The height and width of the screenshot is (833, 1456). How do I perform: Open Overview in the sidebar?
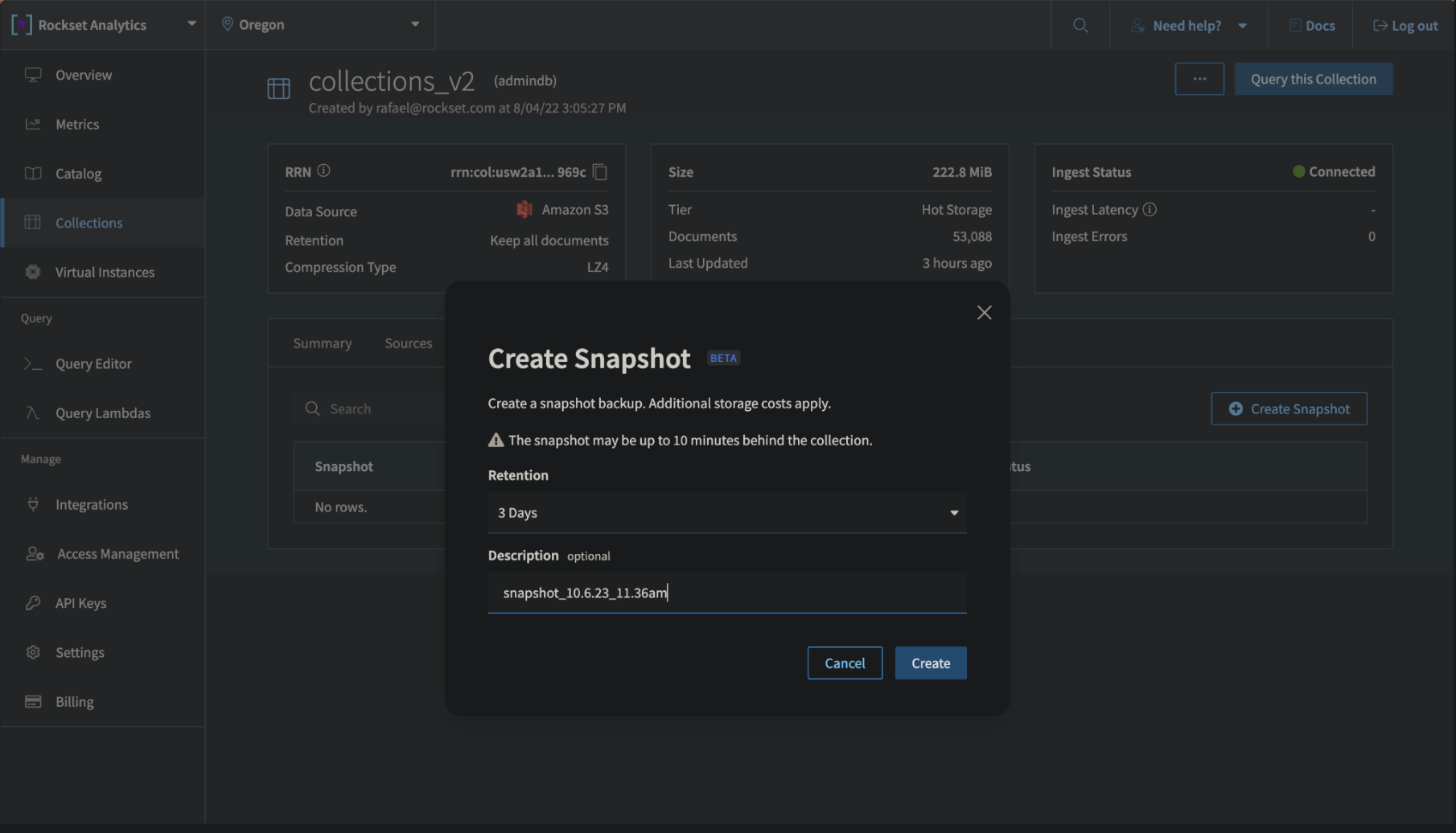click(103, 75)
